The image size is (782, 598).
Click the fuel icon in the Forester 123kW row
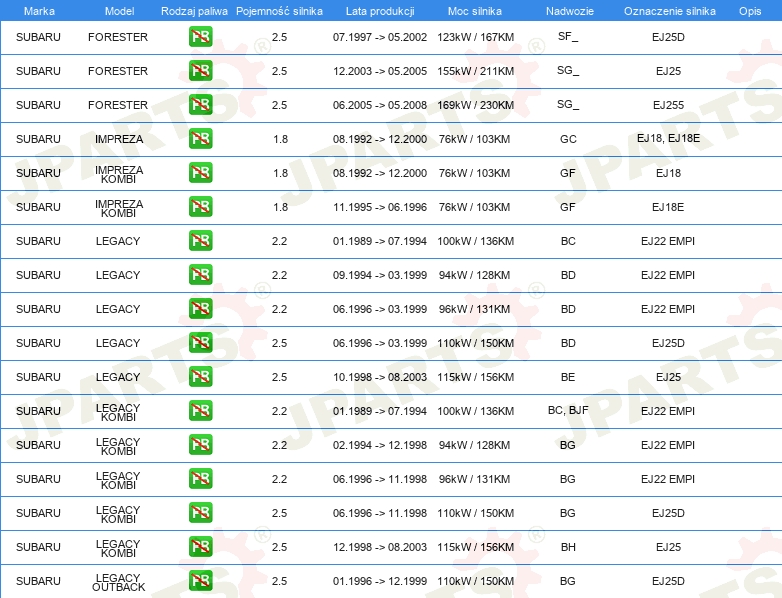(200, 37)
